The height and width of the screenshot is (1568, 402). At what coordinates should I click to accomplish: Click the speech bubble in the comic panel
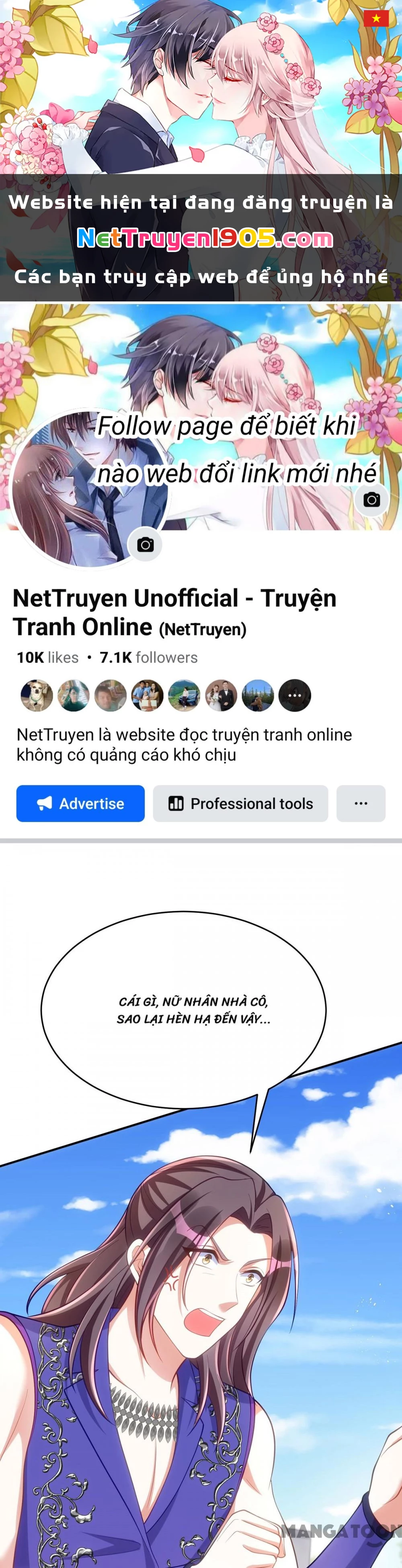click(184, 1010)
